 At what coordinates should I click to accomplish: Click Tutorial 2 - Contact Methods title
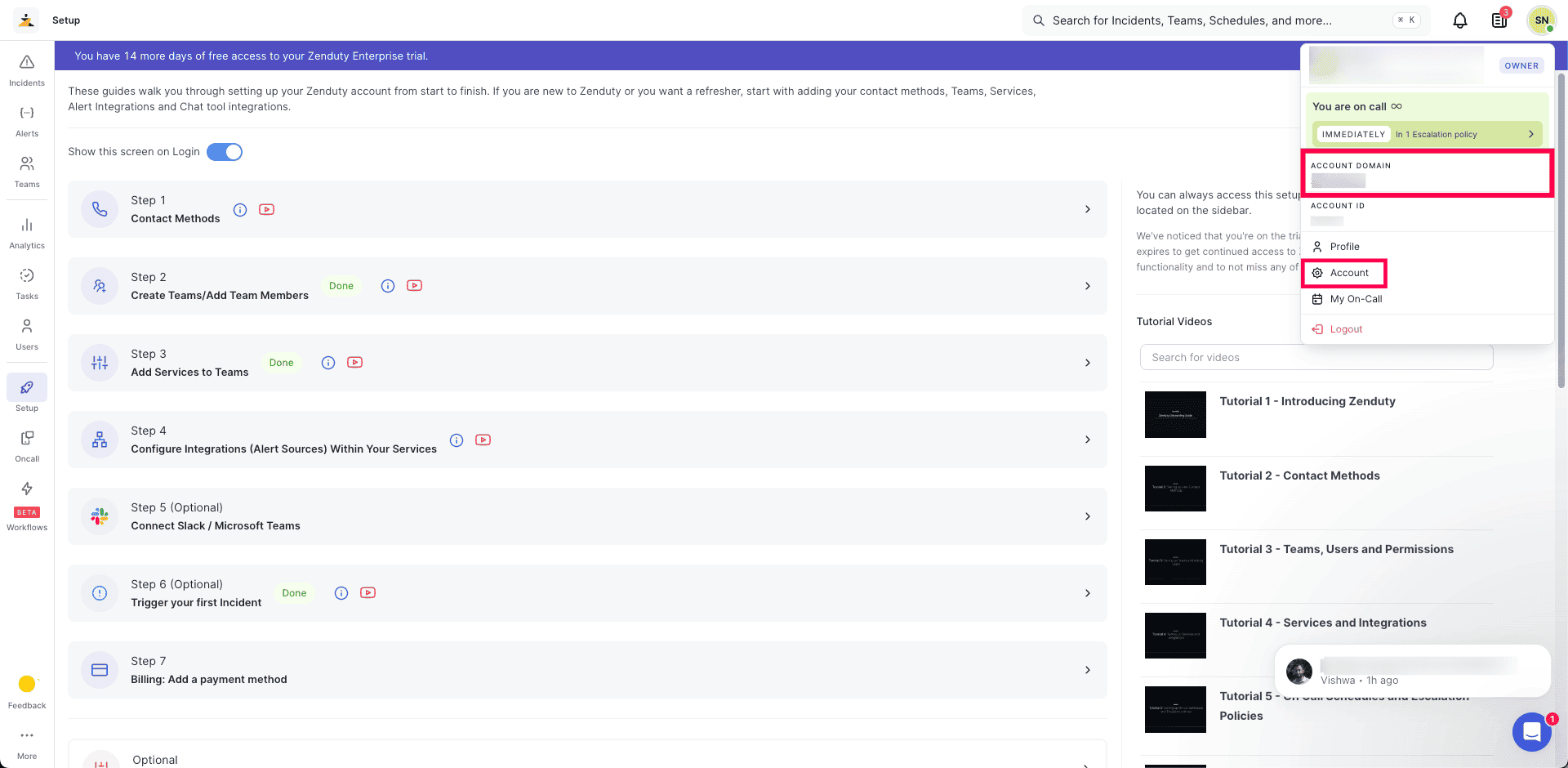[x=1299, y=476]
